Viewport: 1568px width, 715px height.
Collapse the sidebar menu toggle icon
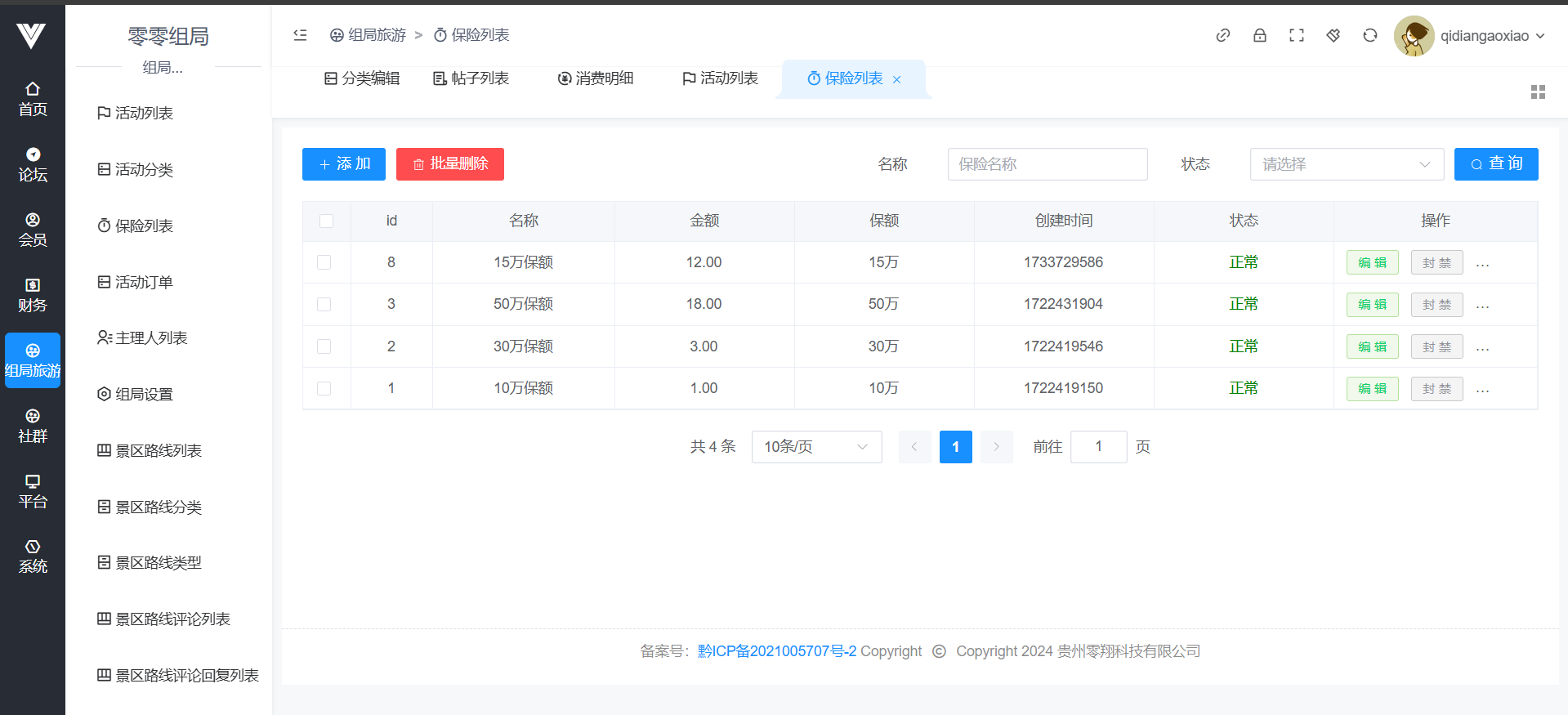300,35
